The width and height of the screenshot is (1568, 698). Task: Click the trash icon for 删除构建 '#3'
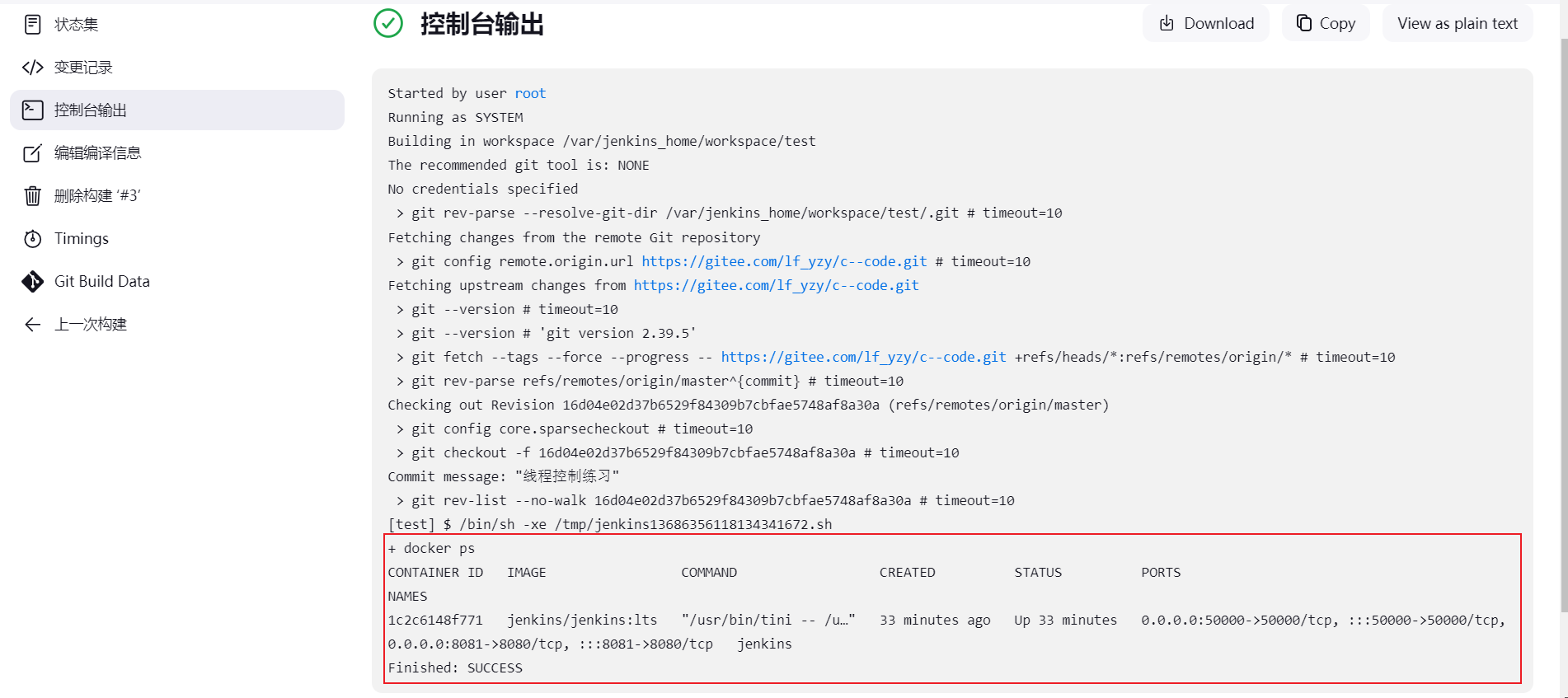[33, 196]
